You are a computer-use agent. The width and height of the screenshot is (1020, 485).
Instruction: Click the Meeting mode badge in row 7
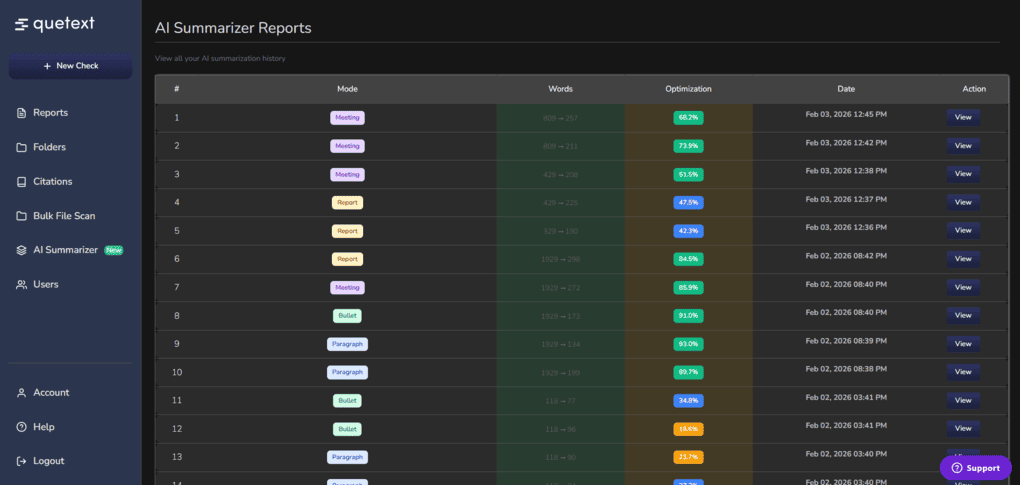click(347, 287)
